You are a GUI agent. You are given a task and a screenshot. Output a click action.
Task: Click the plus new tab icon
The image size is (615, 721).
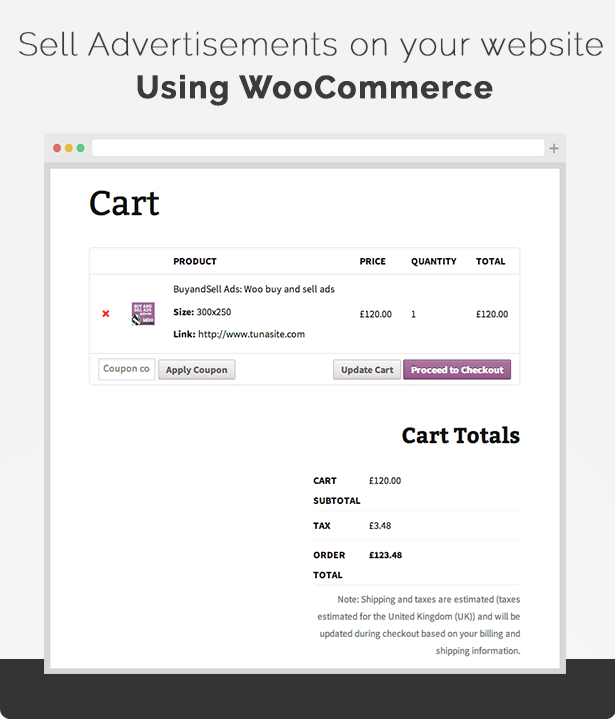(x=554, y=148)
